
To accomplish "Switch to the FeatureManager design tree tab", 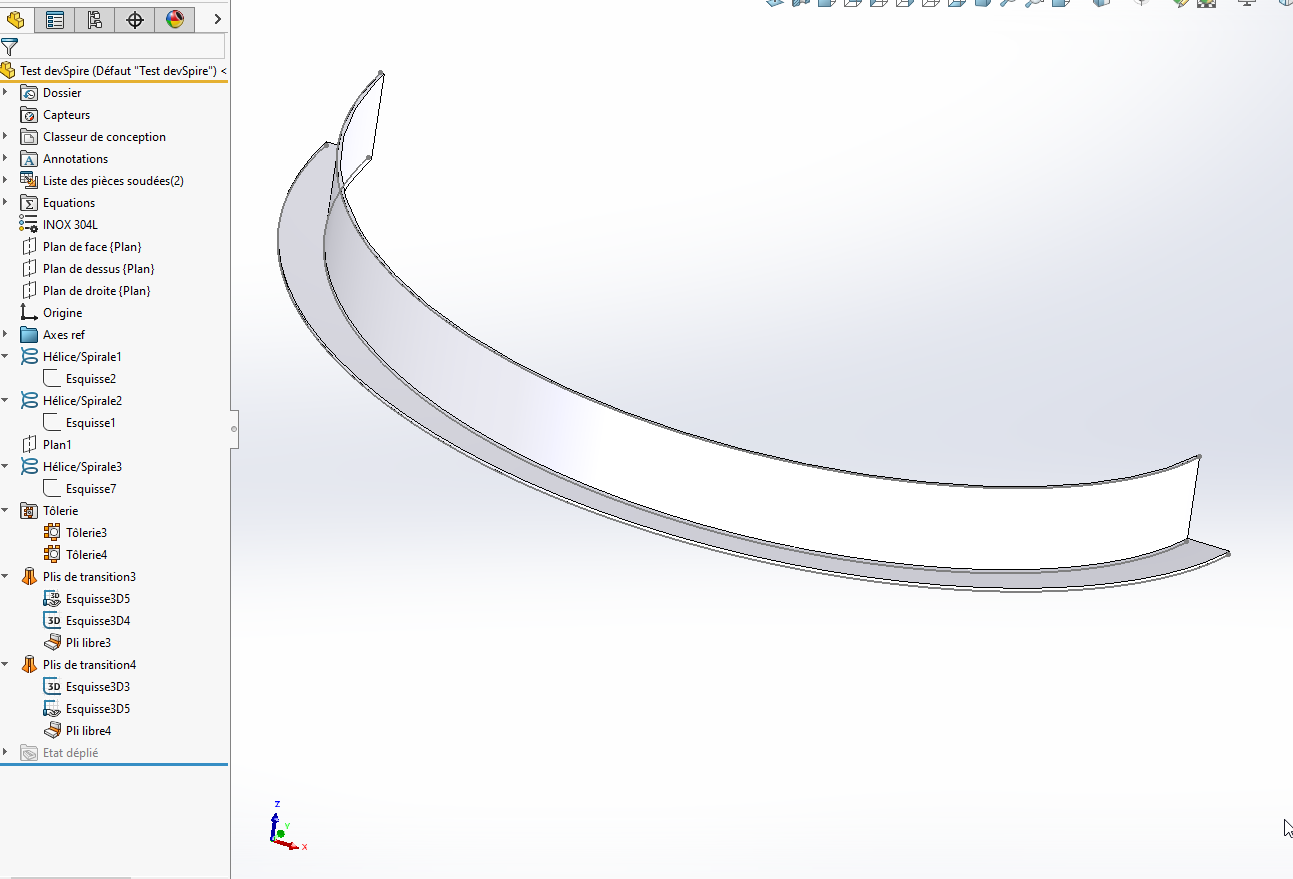I will click(16, 19).
